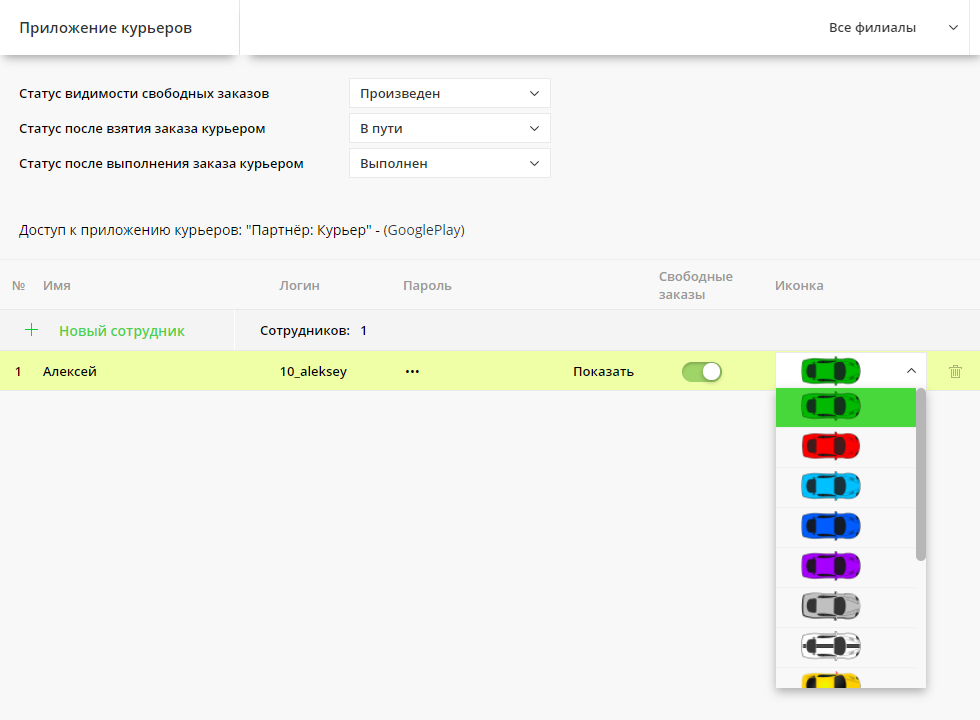Delete employee Алексей with trash icon
The width and height of the screenshot is (980, 720).
pyautogui.click(x=955, y=371)
